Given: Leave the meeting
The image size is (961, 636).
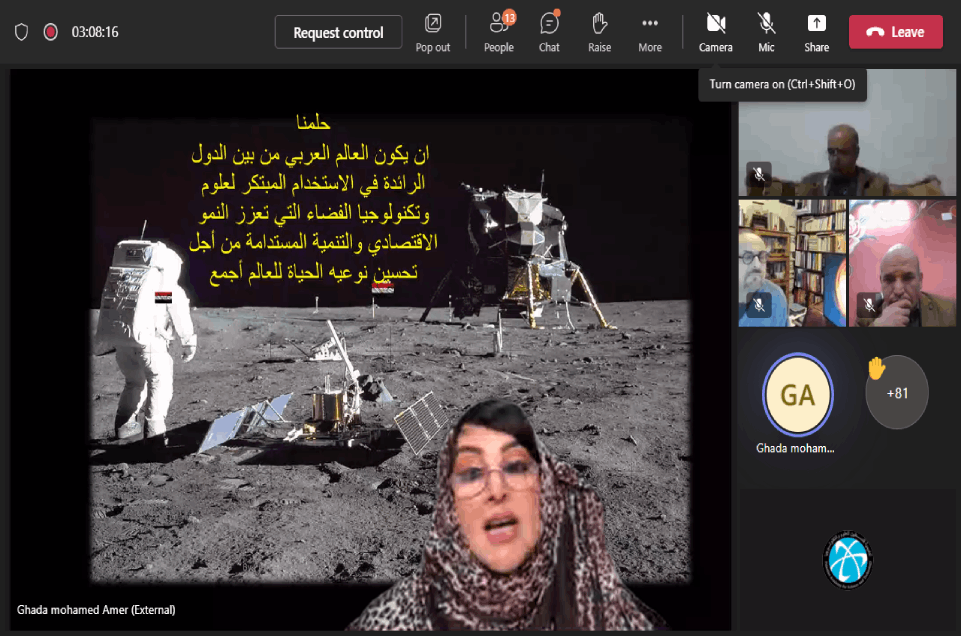Looking at the screenshot, I should click(x=895, y=32).
